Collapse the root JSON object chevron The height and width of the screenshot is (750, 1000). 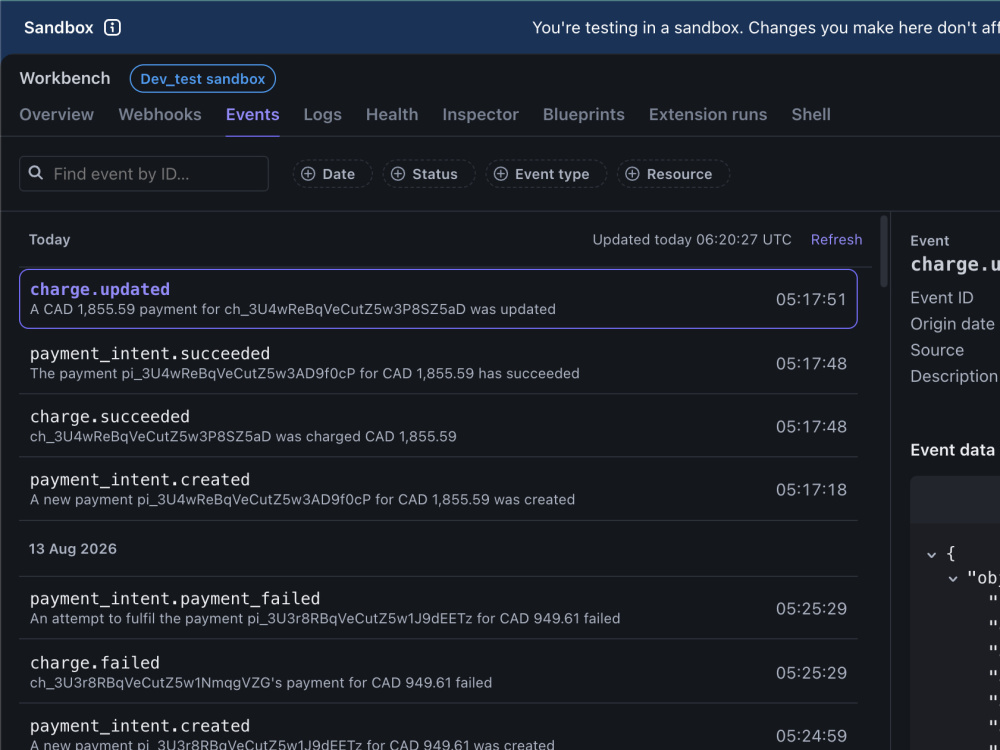click(x=931, y=554)
